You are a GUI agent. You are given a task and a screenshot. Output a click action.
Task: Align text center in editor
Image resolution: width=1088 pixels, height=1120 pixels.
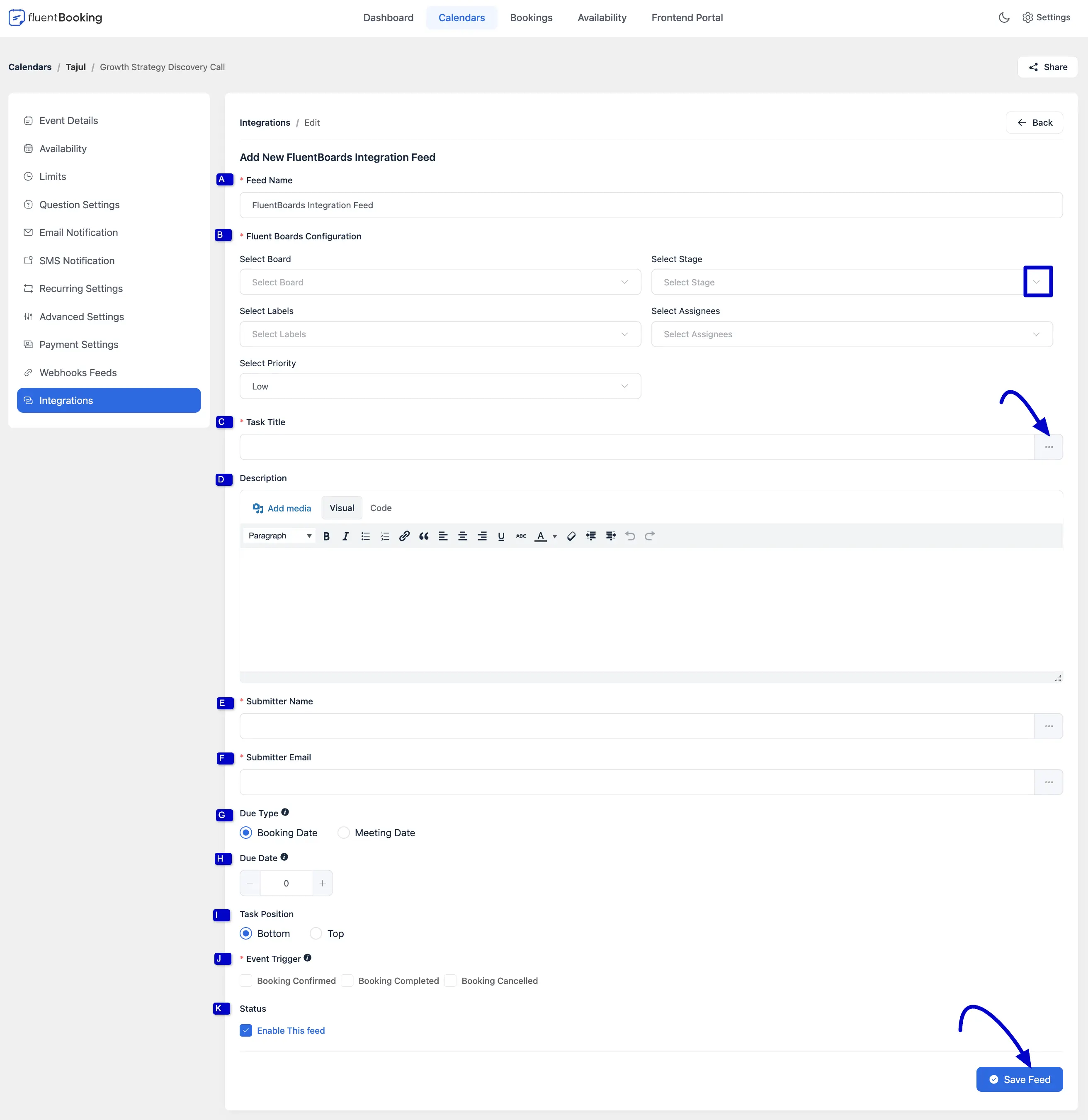pos(462,536)
